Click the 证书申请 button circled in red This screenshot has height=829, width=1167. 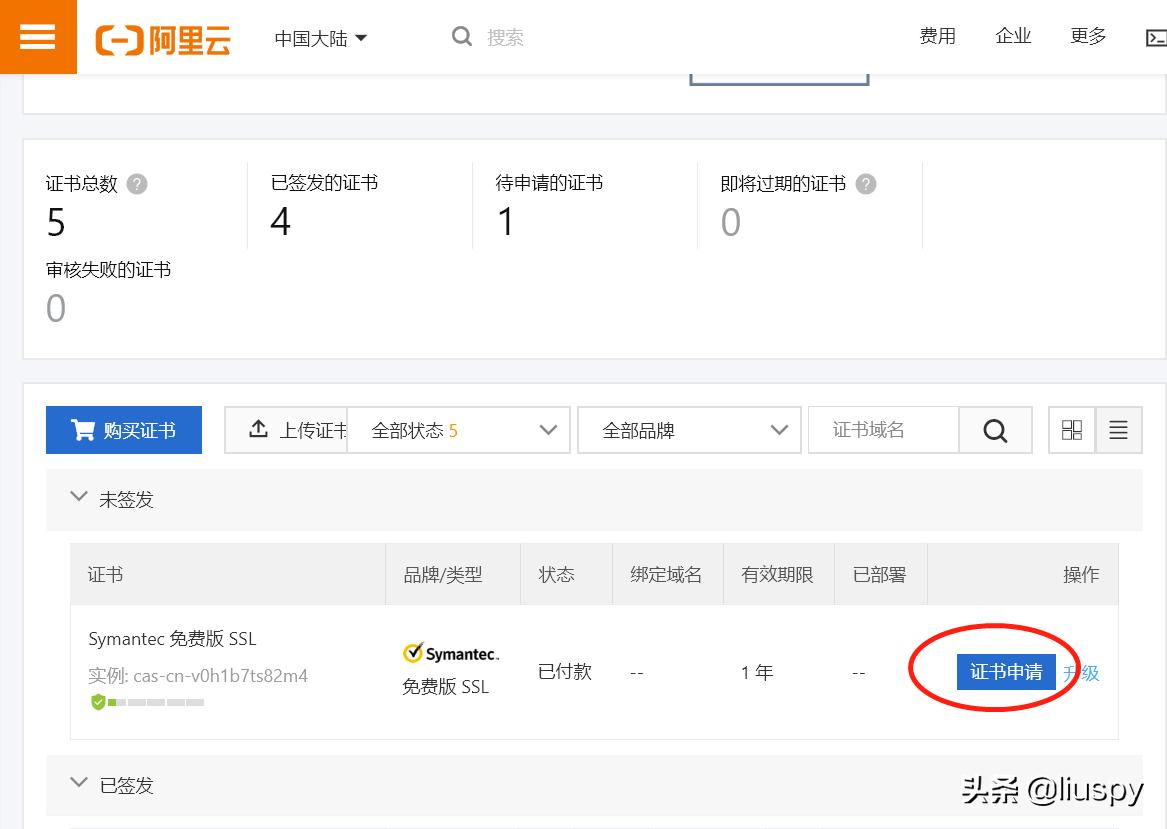[x=1007, y=671]
